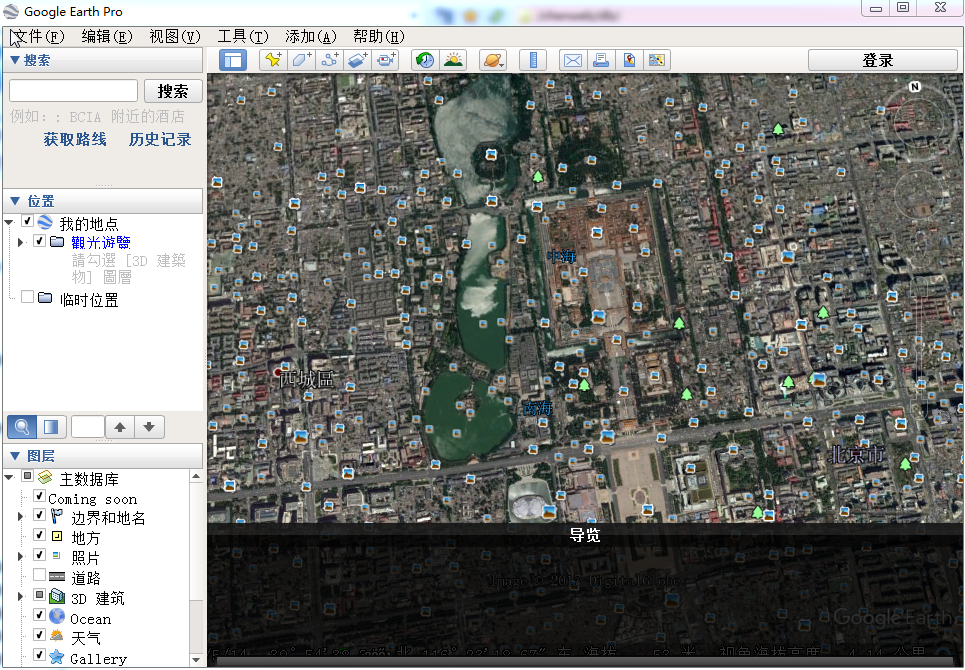Toggle the 觀光游覽 folder checkbox

coord(39,241)
